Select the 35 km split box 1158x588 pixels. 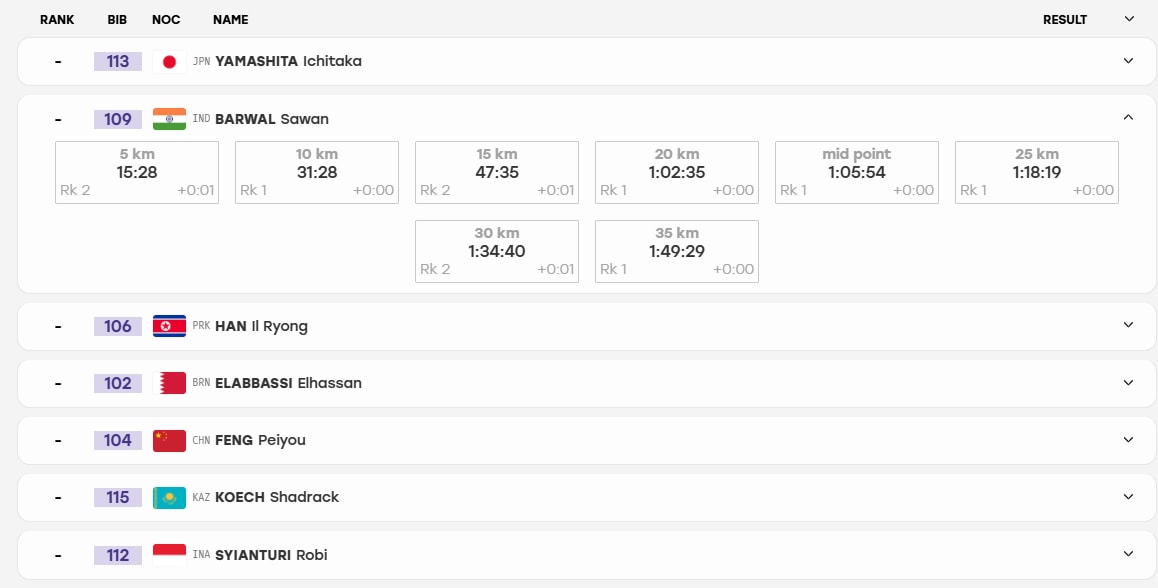coord(676,251)
